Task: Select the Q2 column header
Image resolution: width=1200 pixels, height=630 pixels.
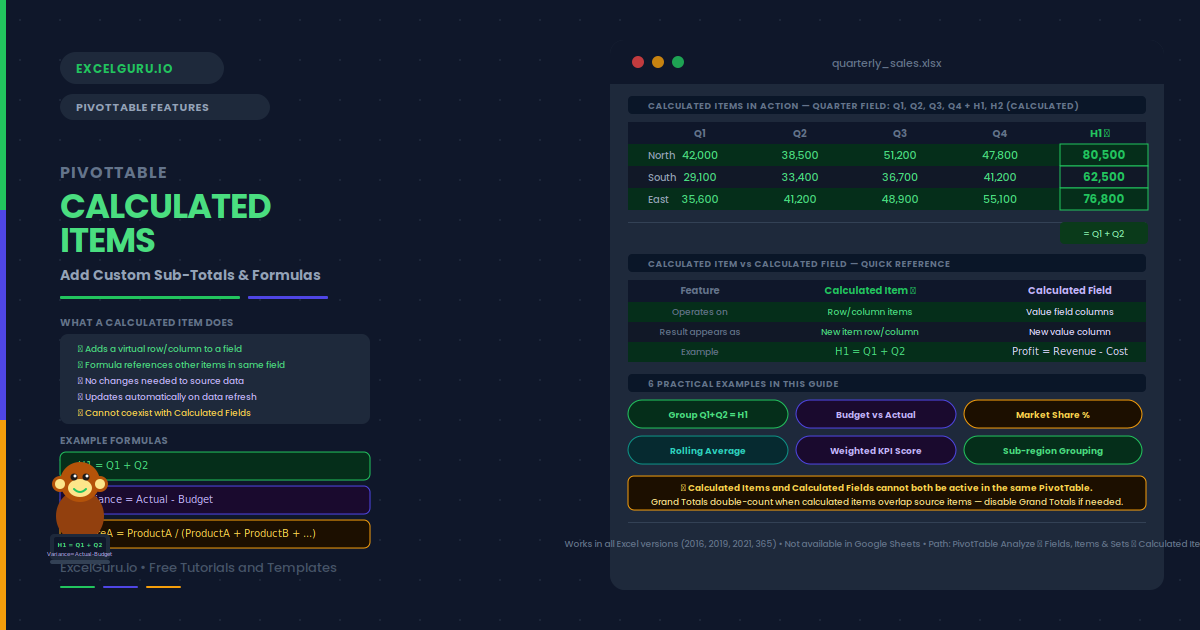Action: (x=800, y=133)
